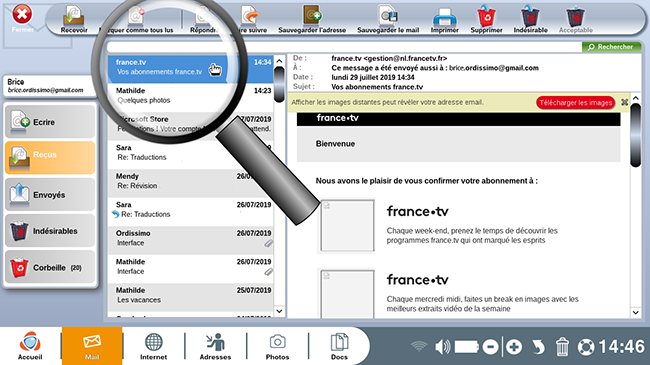The height and width of the screenshot is (365, 650).
Task: Zoom in with the plus icon
Action: [x=514, y=346]
